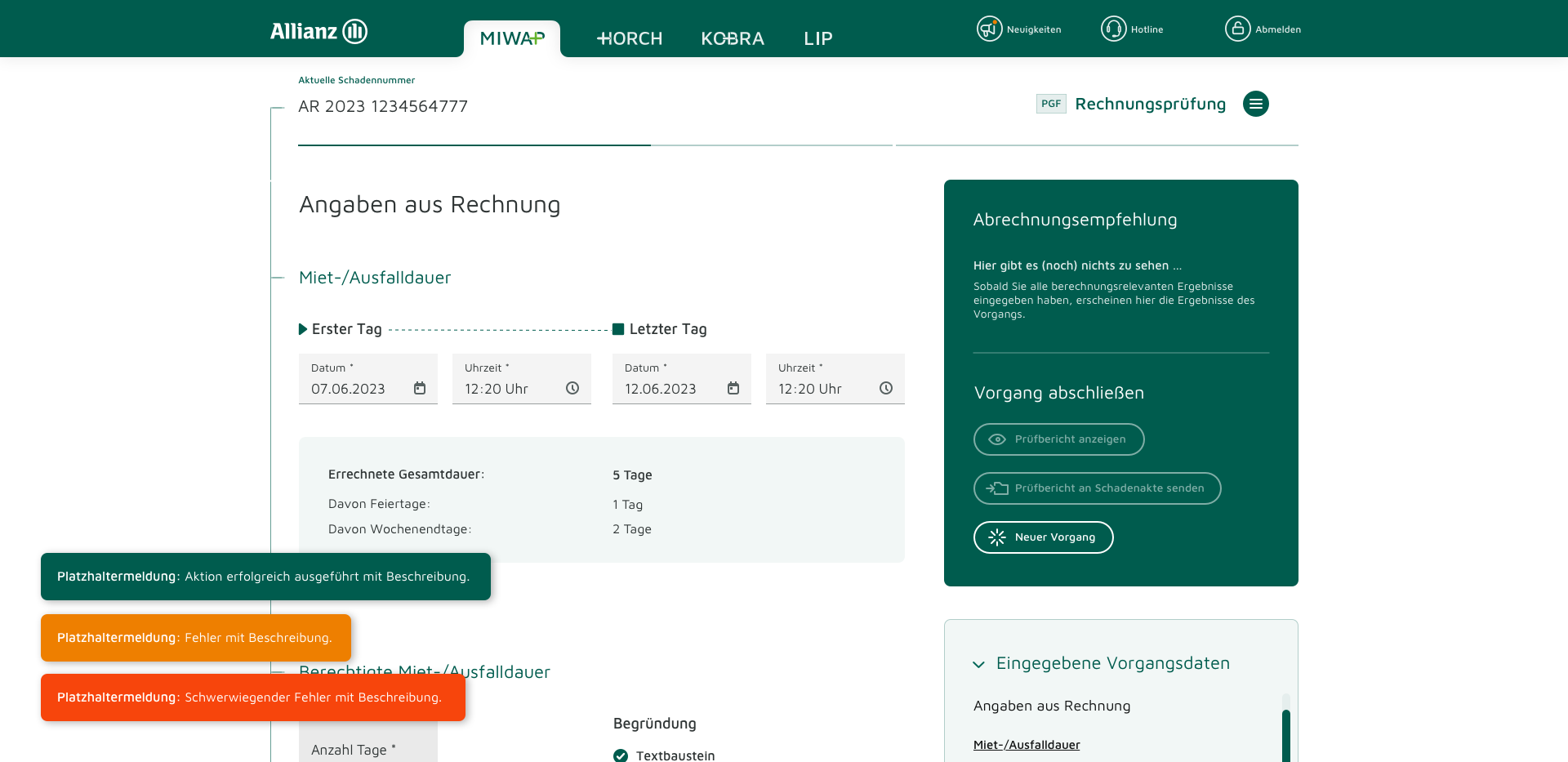Select the LIP tab

(817, 38)
